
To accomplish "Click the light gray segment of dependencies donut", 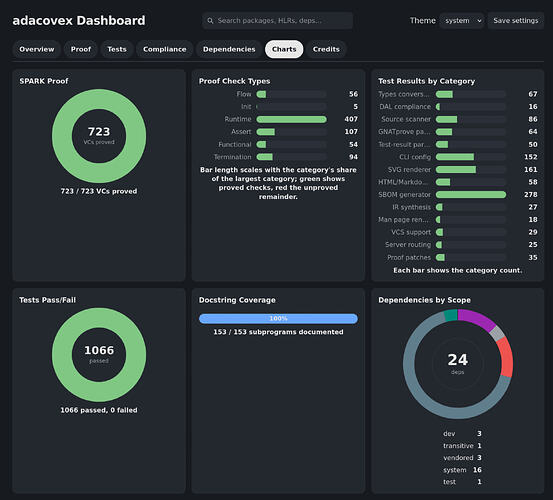I will pos(497,333).
